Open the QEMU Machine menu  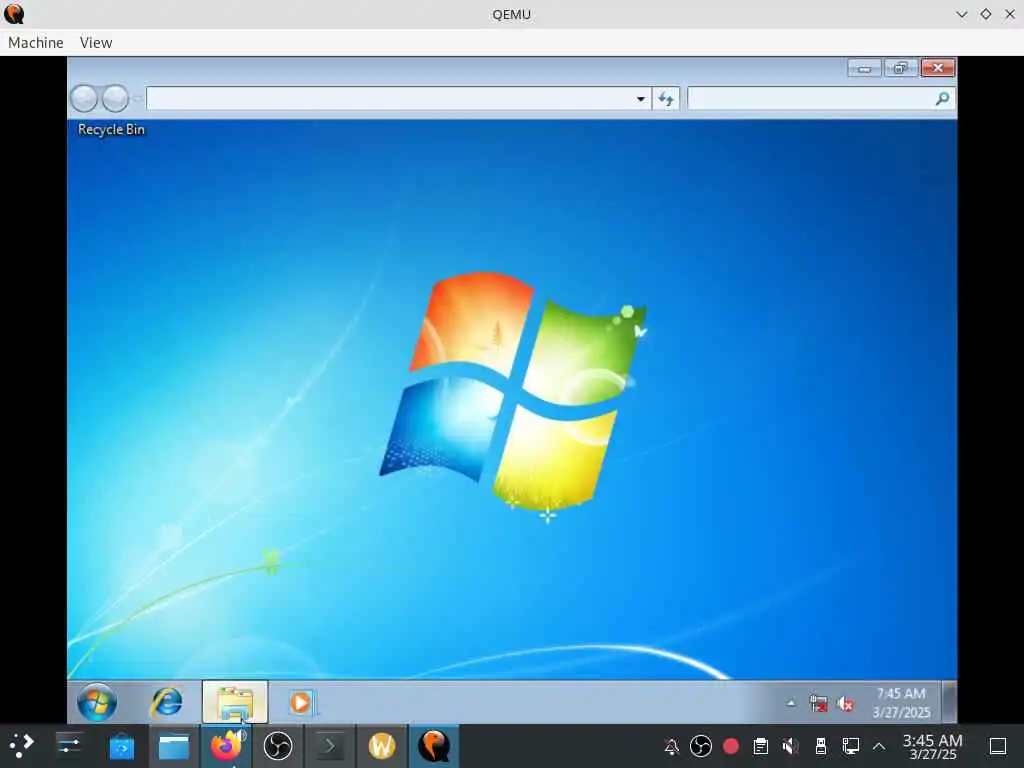pyautogui.click(x=36, y=42)
